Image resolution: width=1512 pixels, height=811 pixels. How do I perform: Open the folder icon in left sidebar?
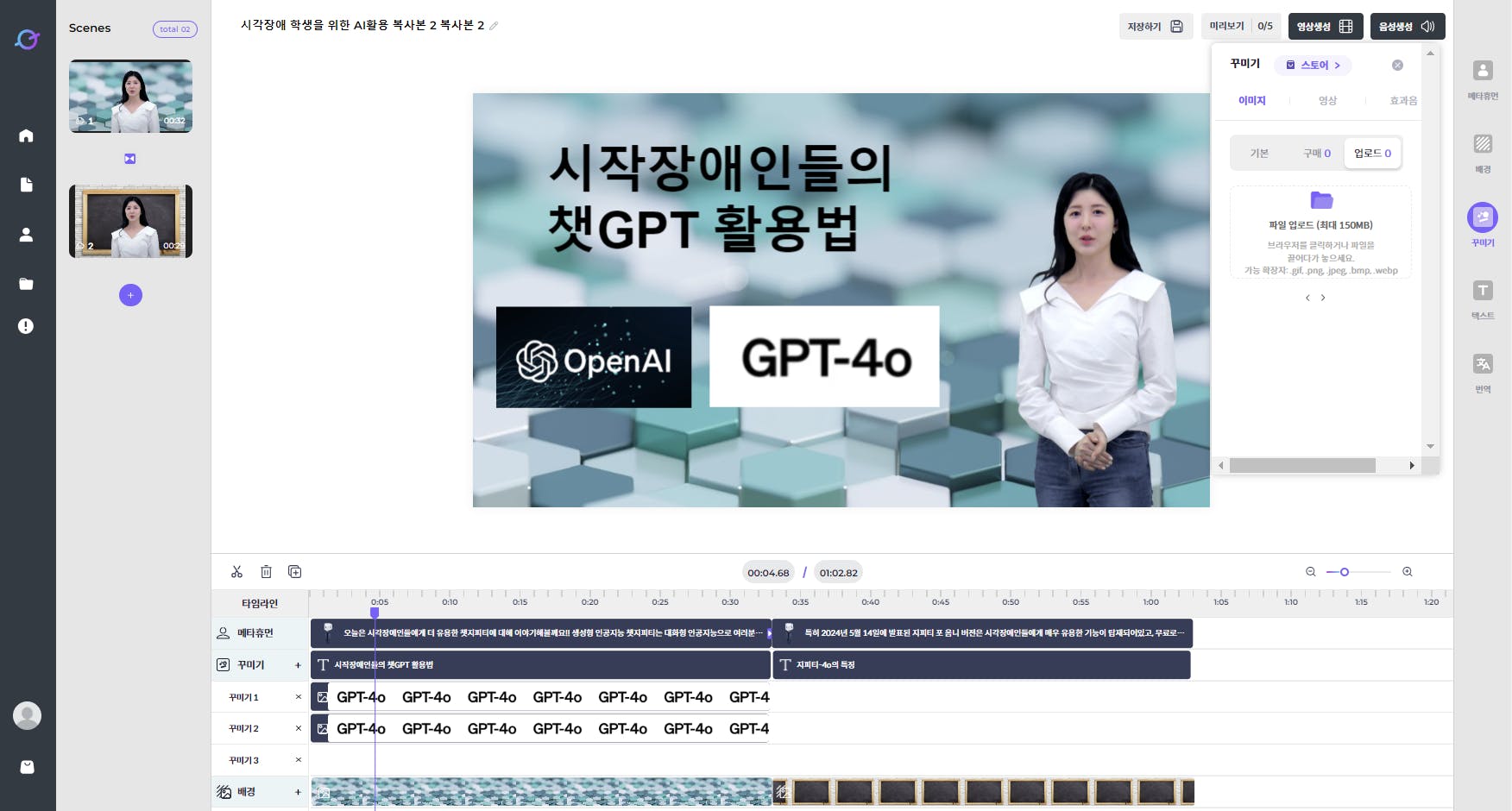click(x=27, y=284)
